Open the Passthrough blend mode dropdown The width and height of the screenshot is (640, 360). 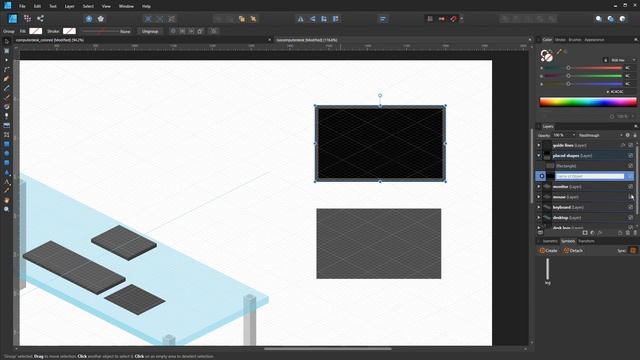click(x=600, y=135)
